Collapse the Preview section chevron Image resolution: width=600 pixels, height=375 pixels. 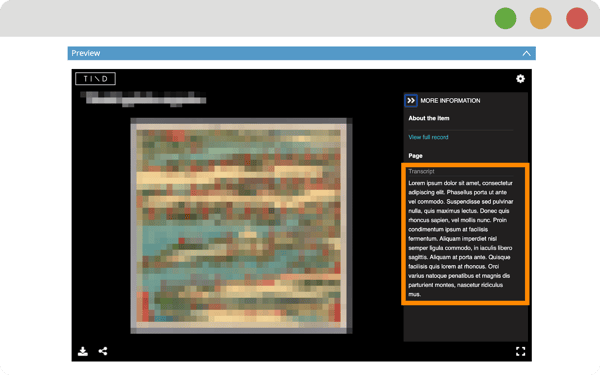point(527,54)
